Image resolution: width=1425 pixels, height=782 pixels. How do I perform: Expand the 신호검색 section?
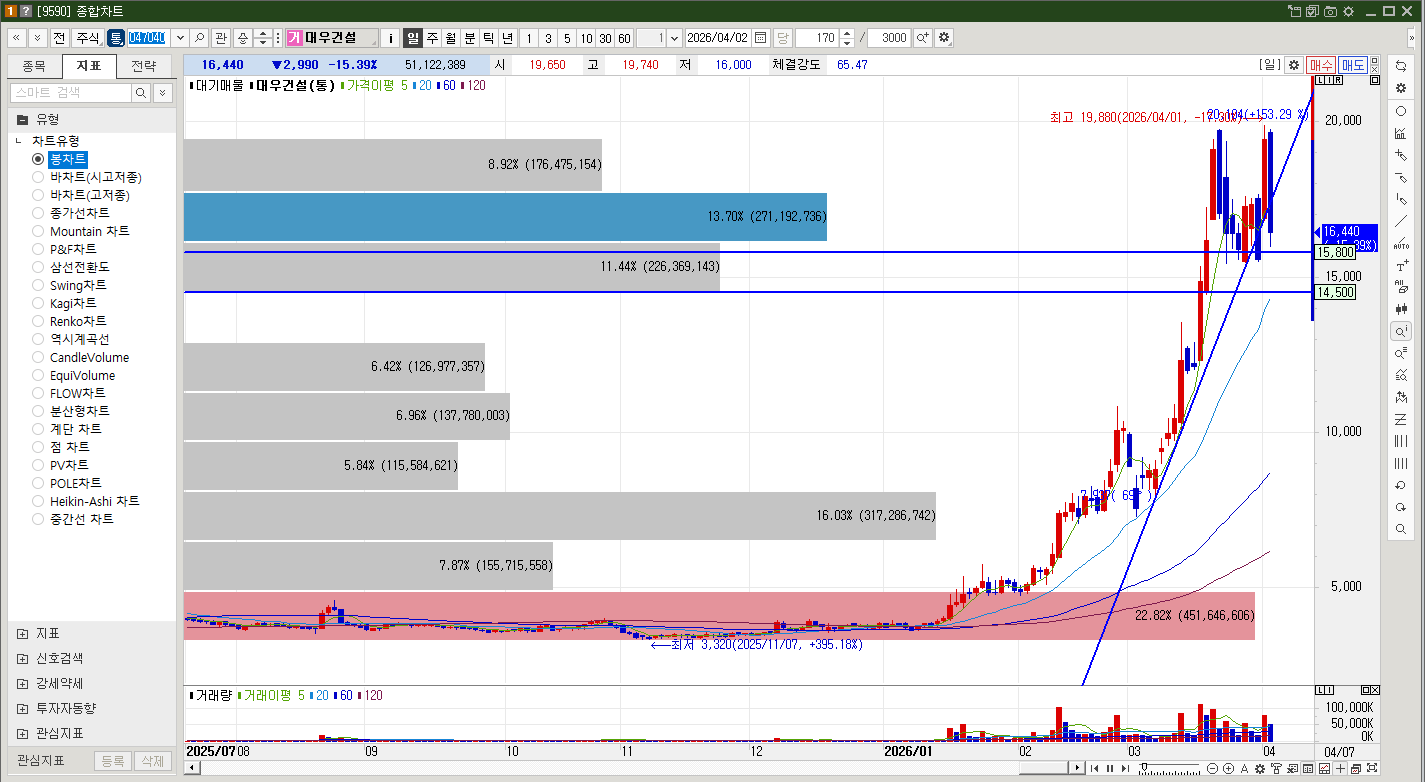tap(22, 658)
